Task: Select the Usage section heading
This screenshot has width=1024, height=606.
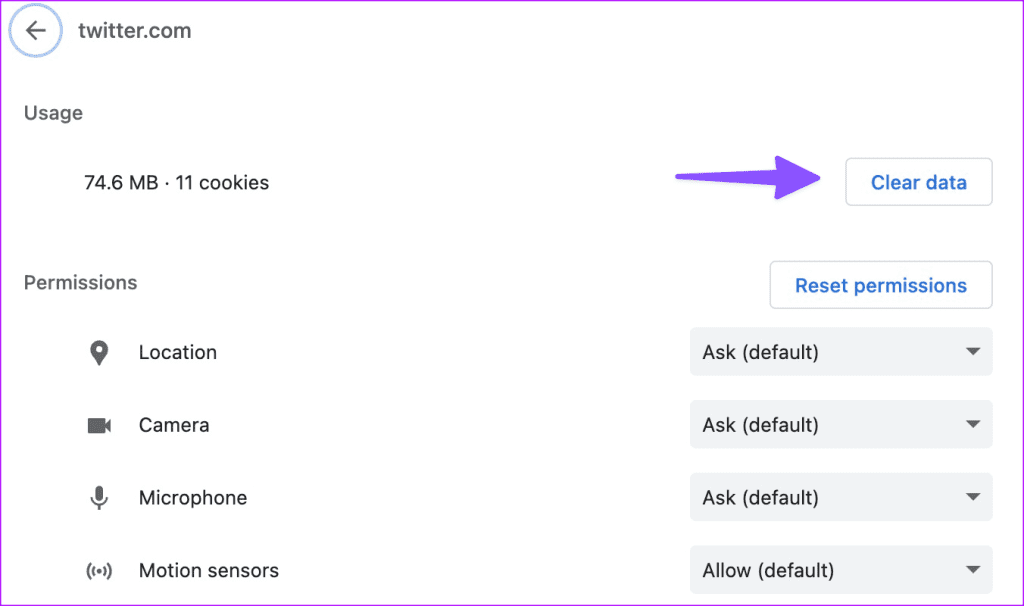Action: 54,113
